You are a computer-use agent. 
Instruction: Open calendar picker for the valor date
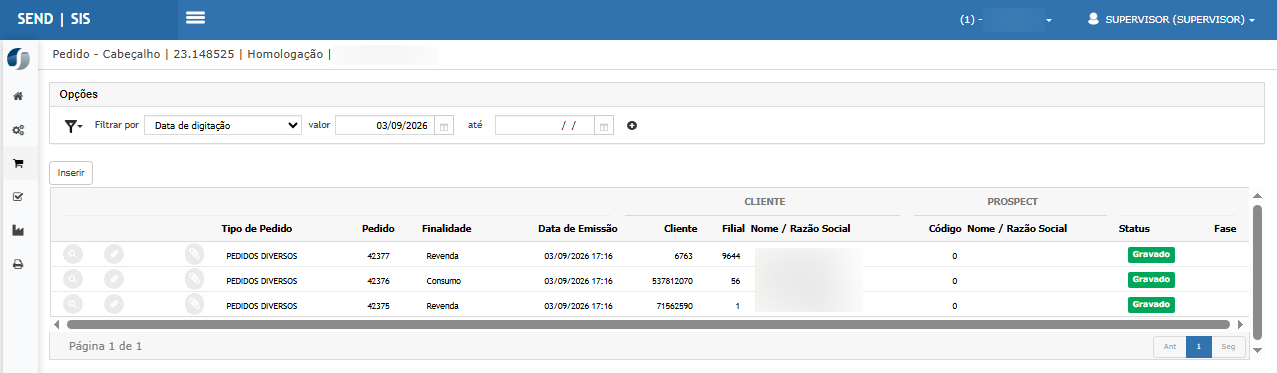tap(445, 126)
